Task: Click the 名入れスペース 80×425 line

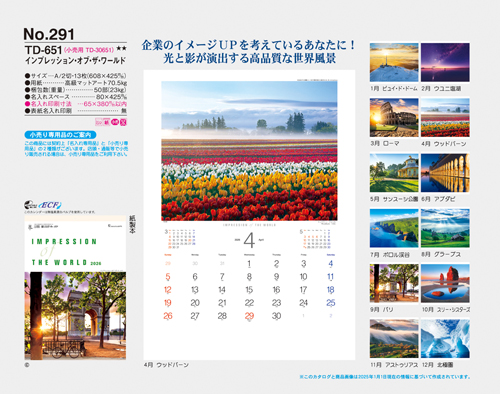Action: [76, 97]
